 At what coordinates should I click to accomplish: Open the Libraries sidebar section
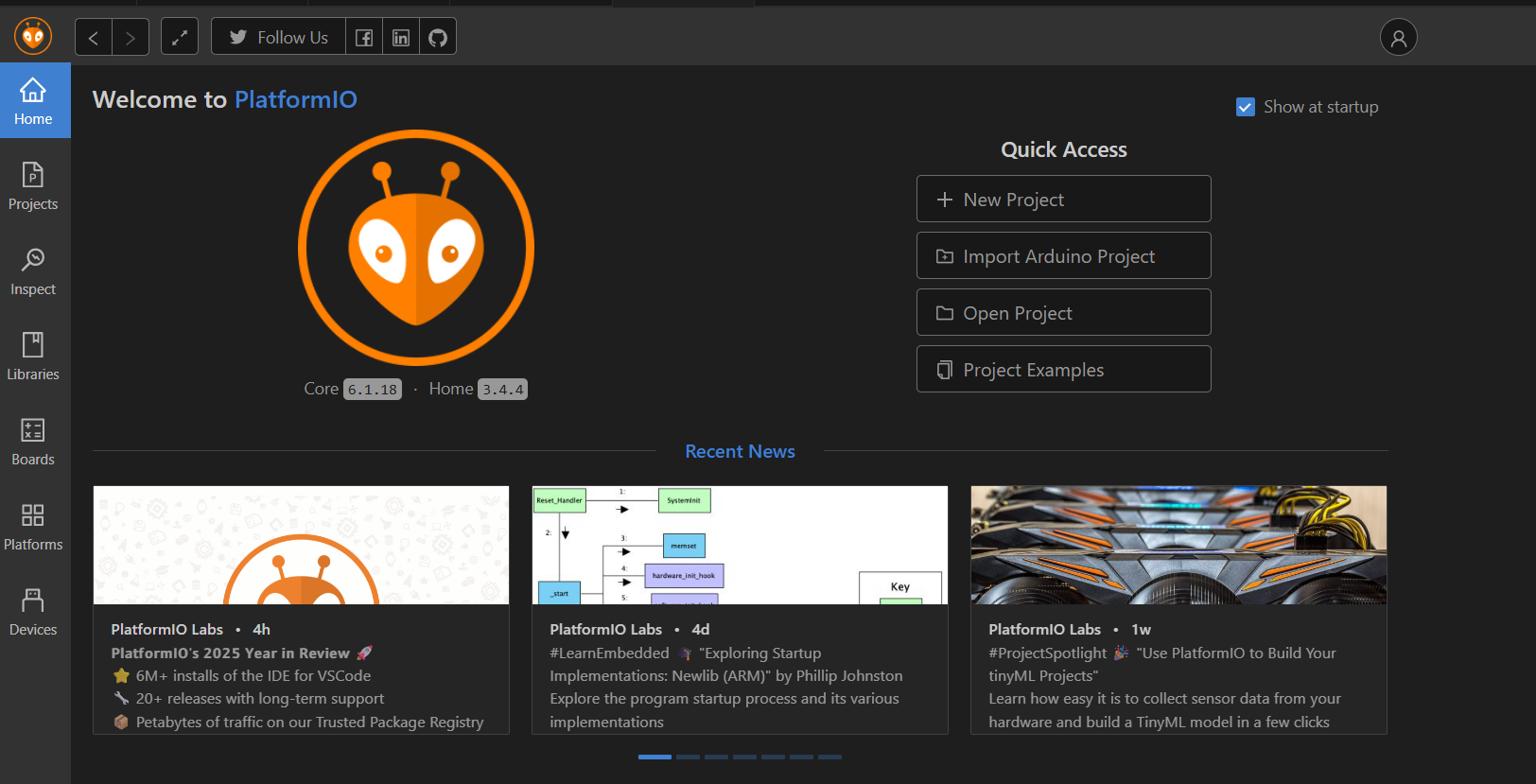click(35, 356)
